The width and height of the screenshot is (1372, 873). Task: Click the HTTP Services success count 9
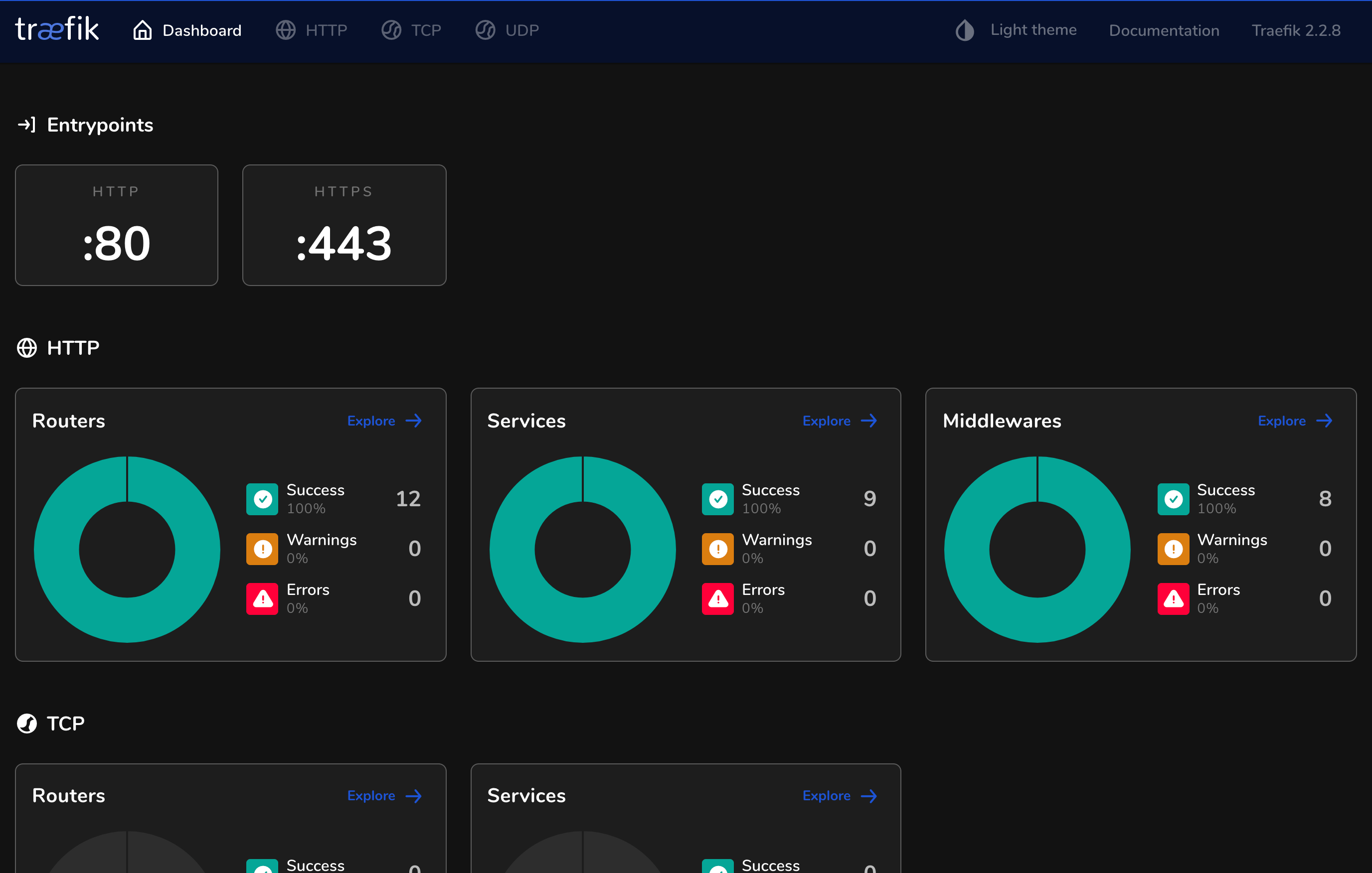point(869,499)
